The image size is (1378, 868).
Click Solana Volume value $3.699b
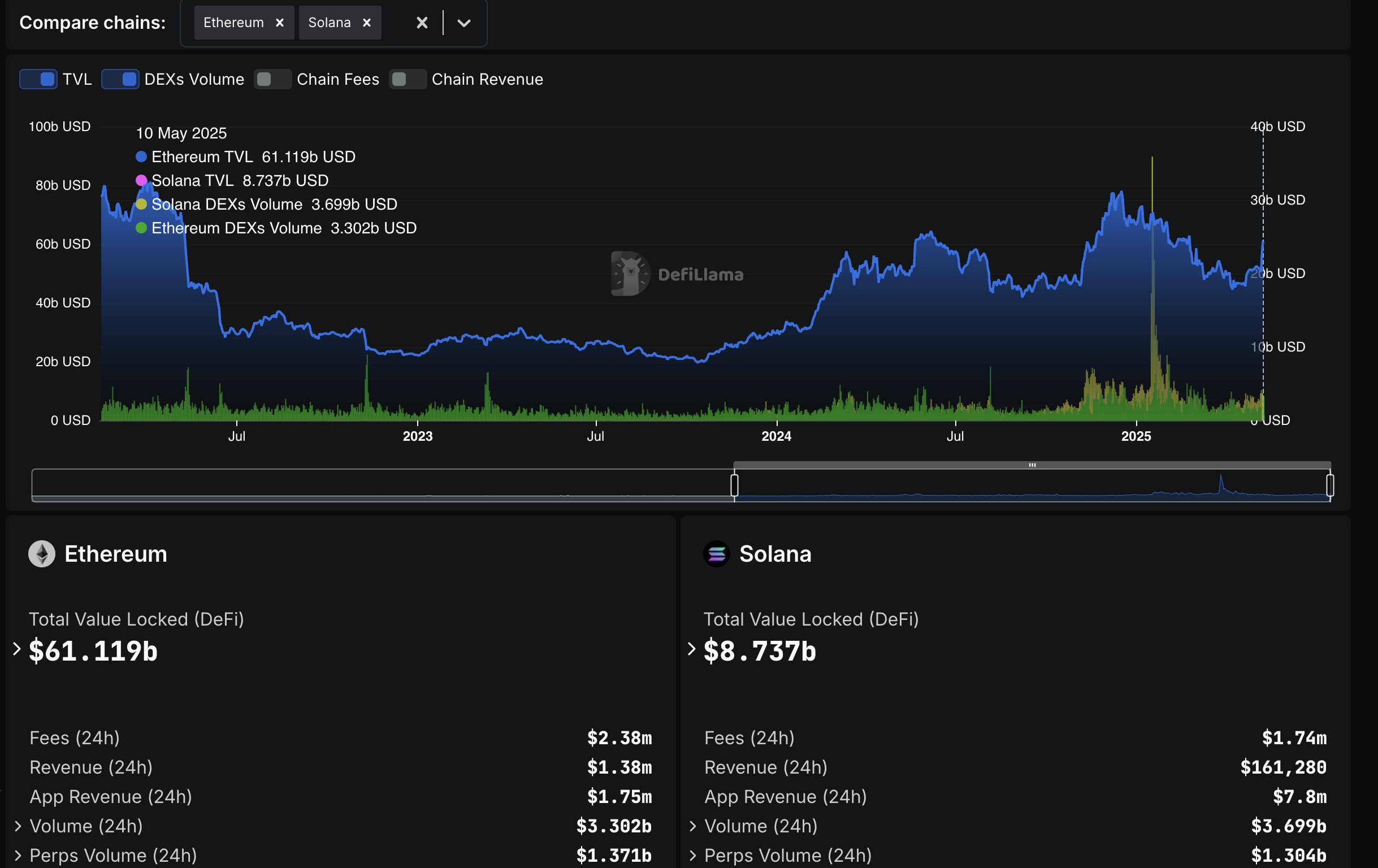pos(1289,826)
